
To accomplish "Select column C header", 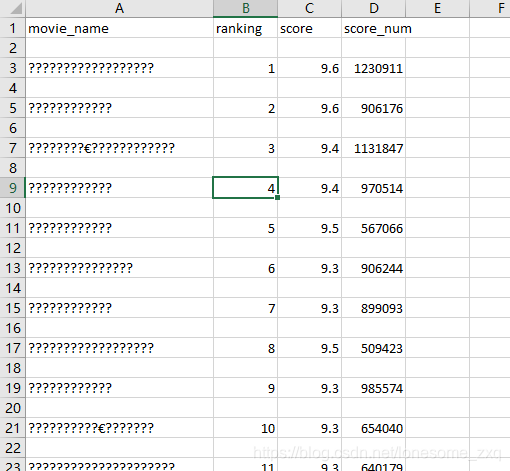I will click(309, 8).
